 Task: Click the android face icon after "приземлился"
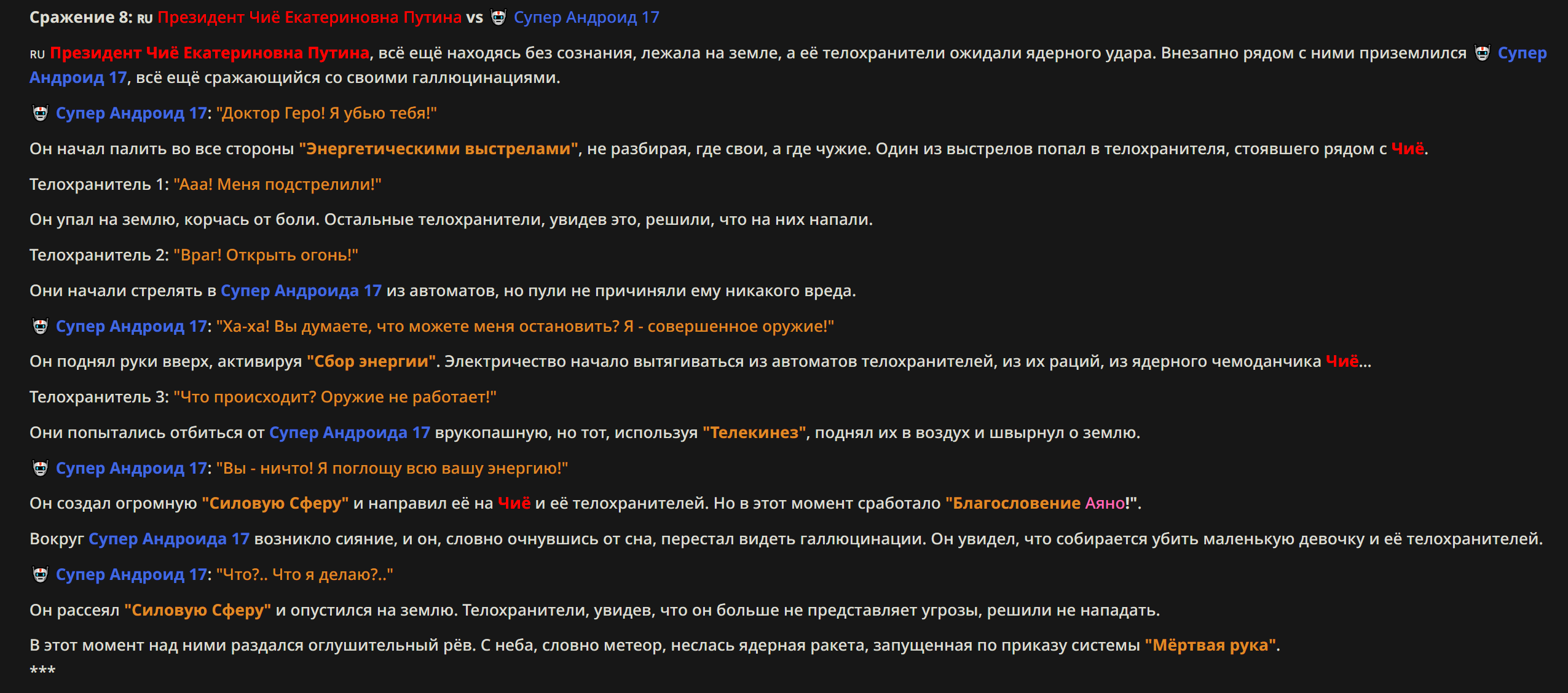(x=1483, y=53)
